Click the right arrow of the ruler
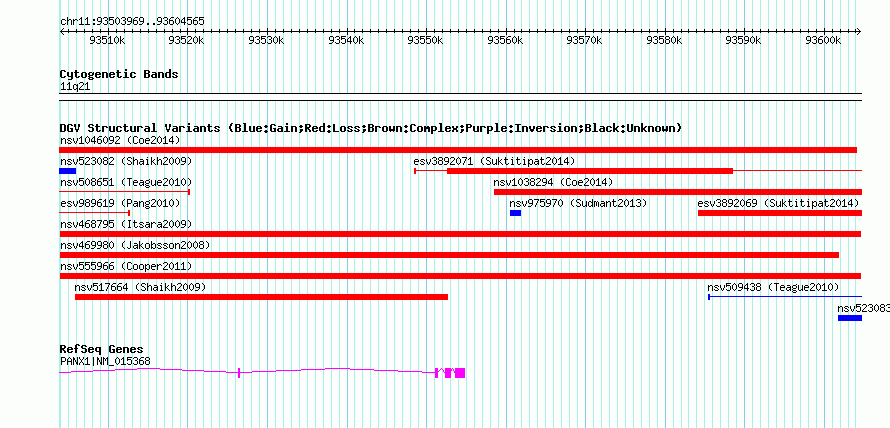This screenshot has width=890, height=428. point(859,32)
